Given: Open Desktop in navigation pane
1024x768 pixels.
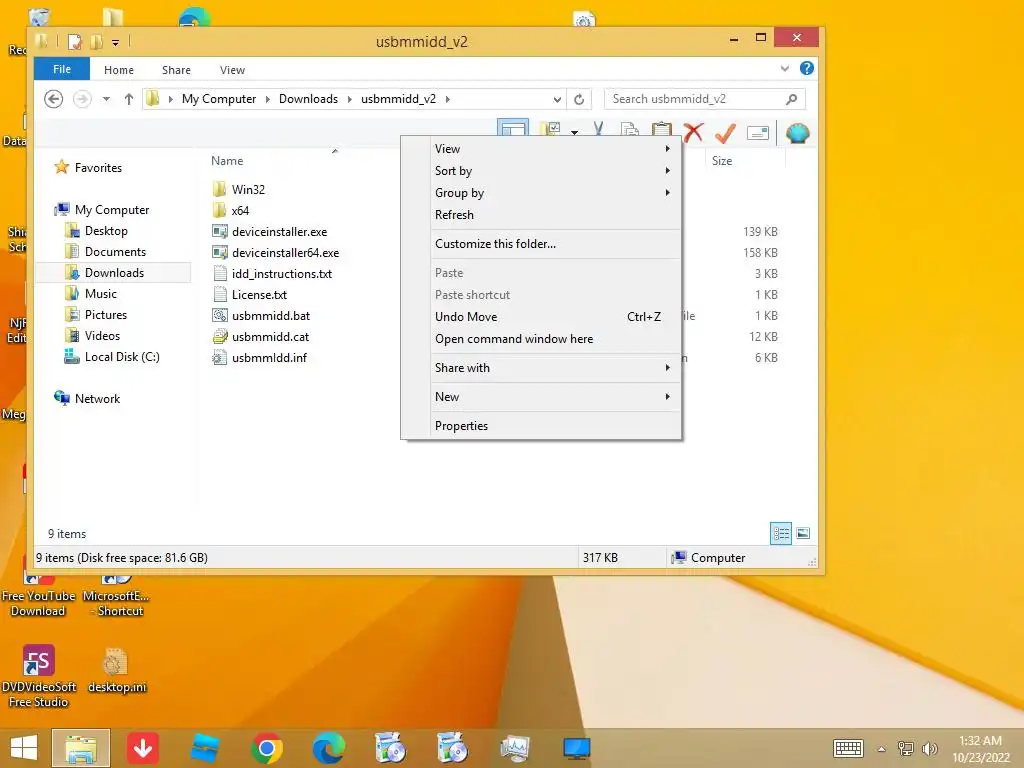Looking at the screenshot, I should (106, 231).
